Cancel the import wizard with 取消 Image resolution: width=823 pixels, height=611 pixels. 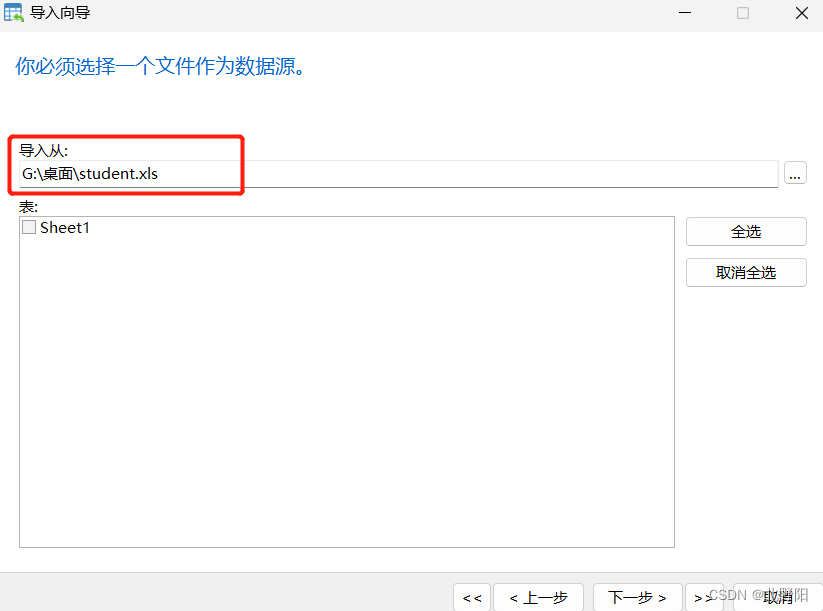pos(777,597)
